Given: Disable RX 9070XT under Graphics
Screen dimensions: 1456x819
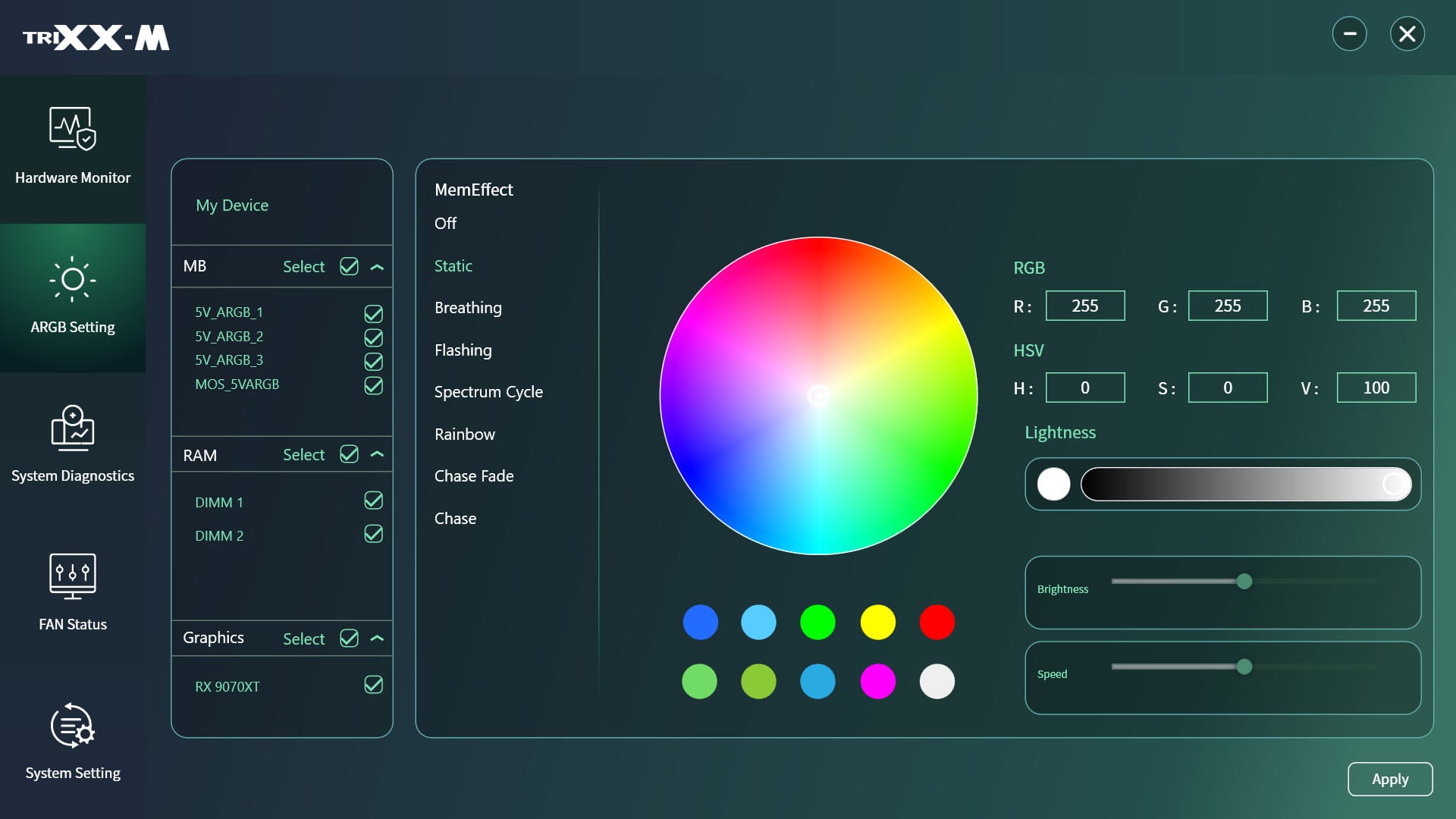Looking at the screenshot, I should tap(373, 685).
